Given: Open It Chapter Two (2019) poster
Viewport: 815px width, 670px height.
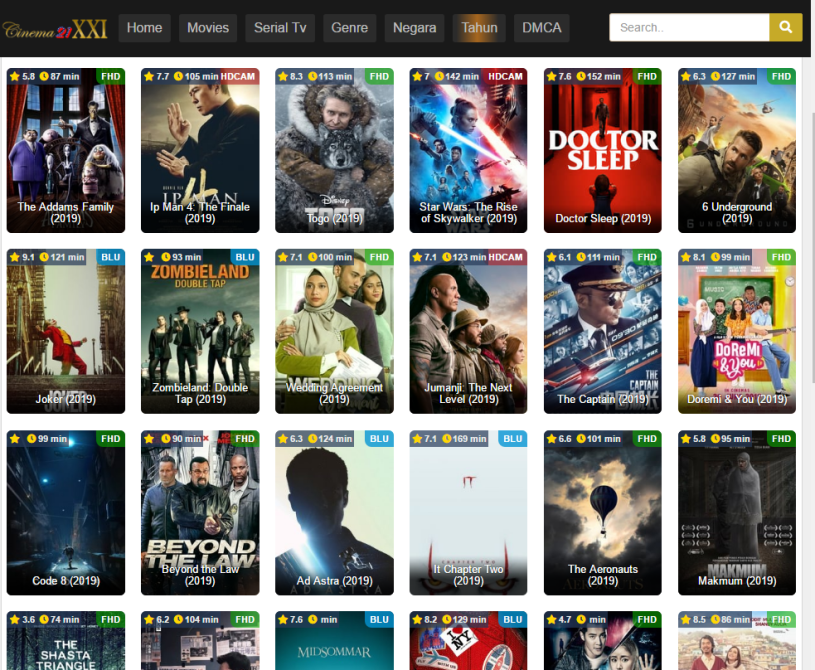Looking at the screenshot, I should click(x=468, y=513).
